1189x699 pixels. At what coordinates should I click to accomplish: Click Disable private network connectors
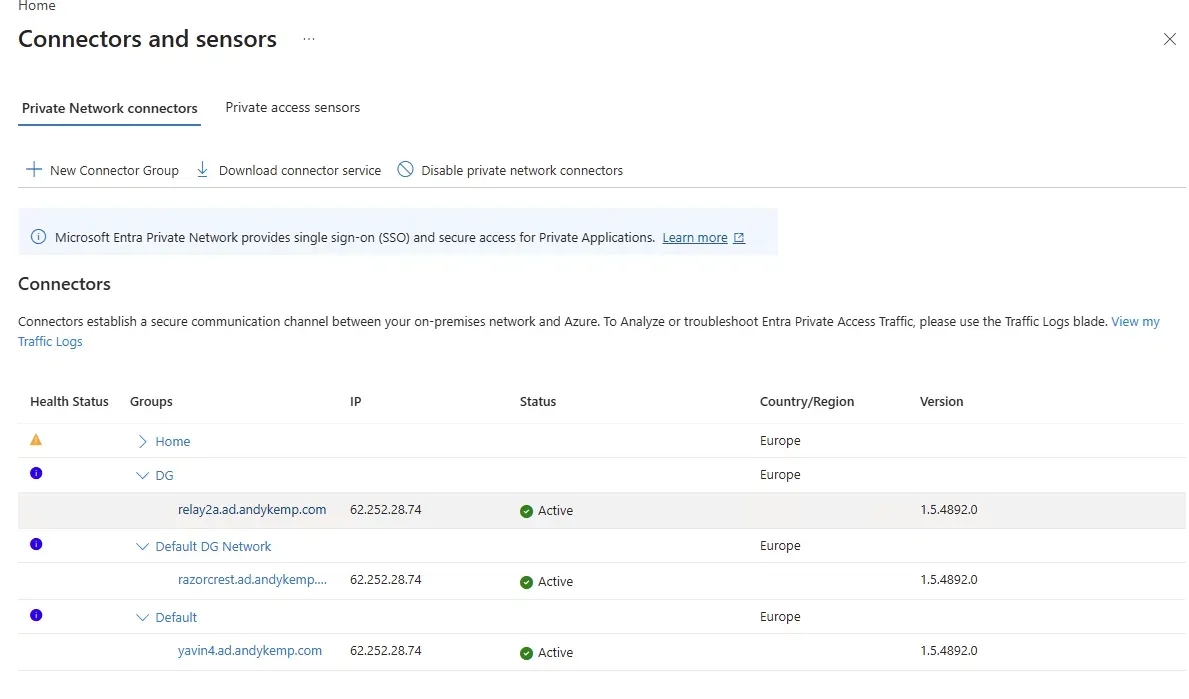point(510,171)
